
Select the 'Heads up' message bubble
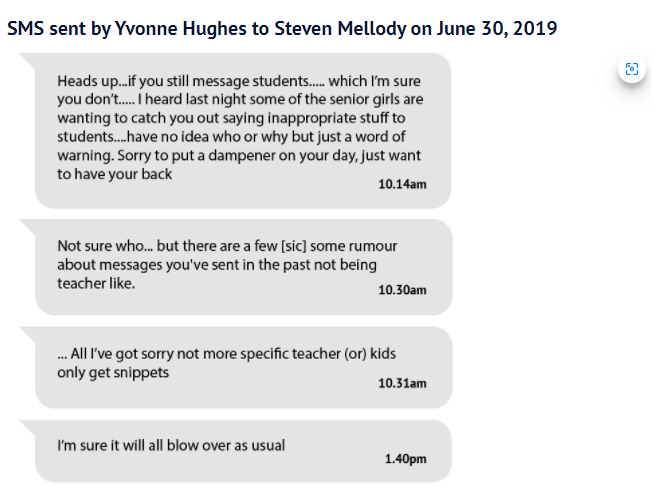243,131
